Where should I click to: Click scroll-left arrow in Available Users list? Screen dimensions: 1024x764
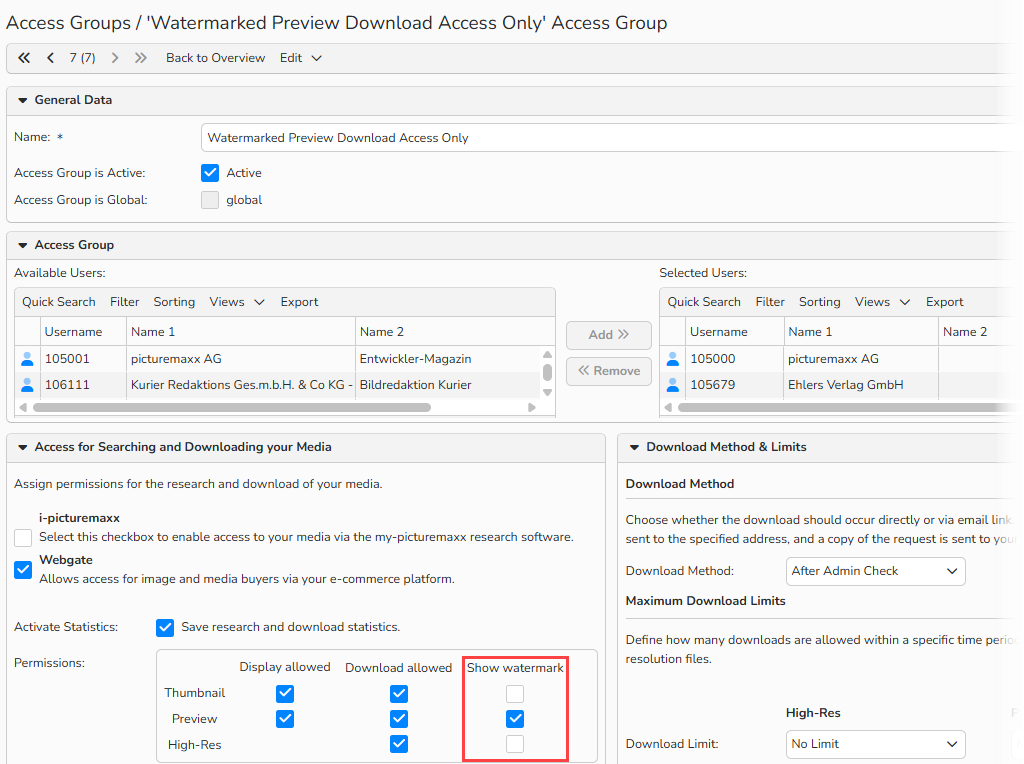[24, 407]
